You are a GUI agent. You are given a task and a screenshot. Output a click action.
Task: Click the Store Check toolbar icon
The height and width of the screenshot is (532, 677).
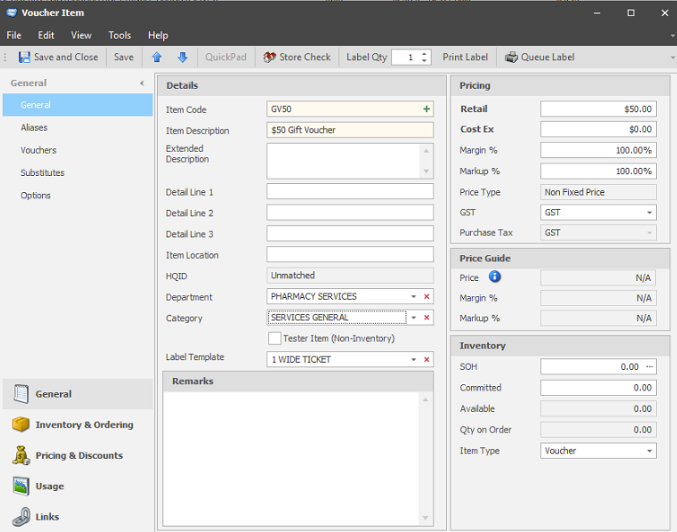coord(269,57)
